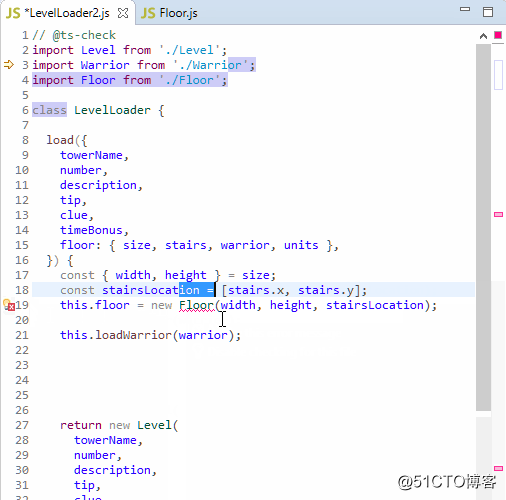Click 'description,' on line 11
The height and width of the screenshot is (500, 506).
(101, 186)
